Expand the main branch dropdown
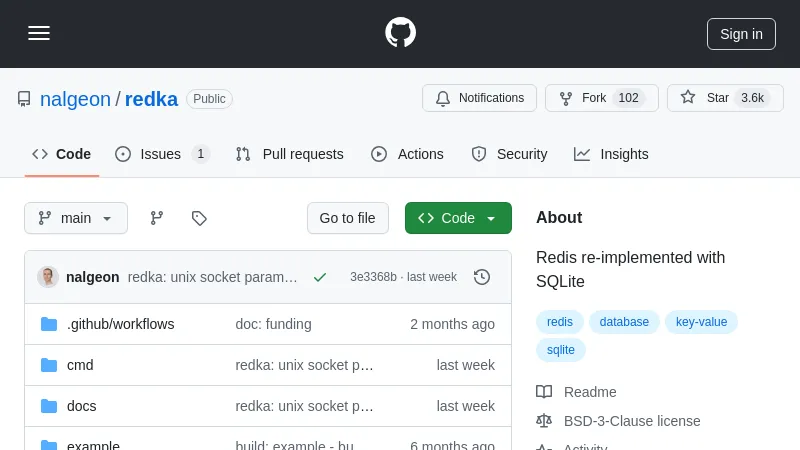Screen dimensions: 800x450 pos(76,218)
